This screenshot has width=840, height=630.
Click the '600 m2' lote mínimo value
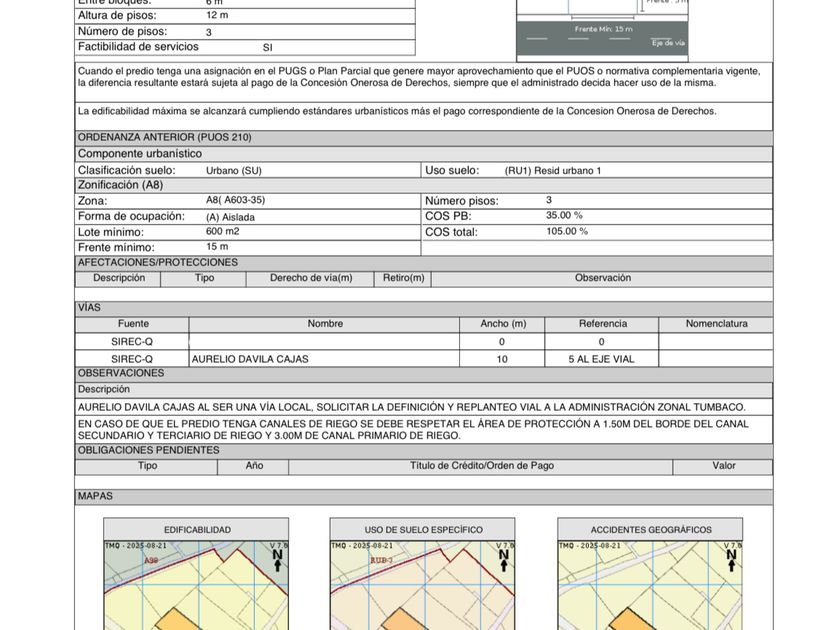[222, 231]
